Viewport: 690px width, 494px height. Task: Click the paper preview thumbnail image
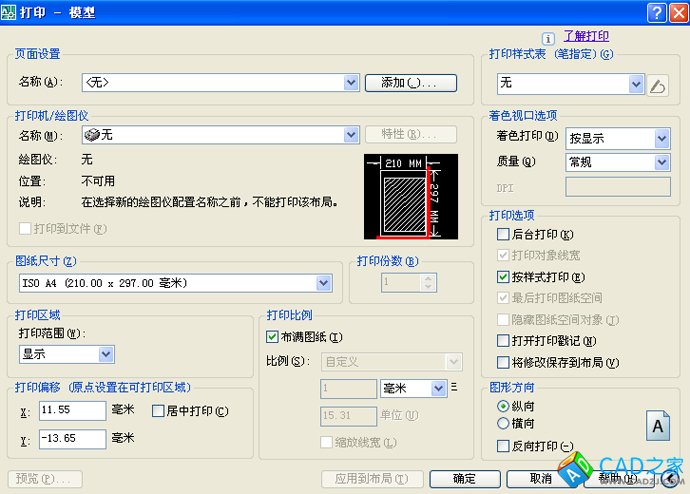(410, 196)
